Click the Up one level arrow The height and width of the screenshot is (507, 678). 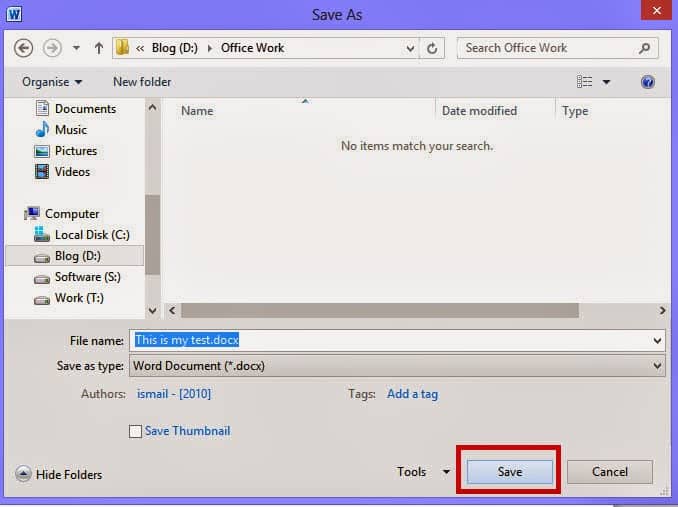[99, 48]
